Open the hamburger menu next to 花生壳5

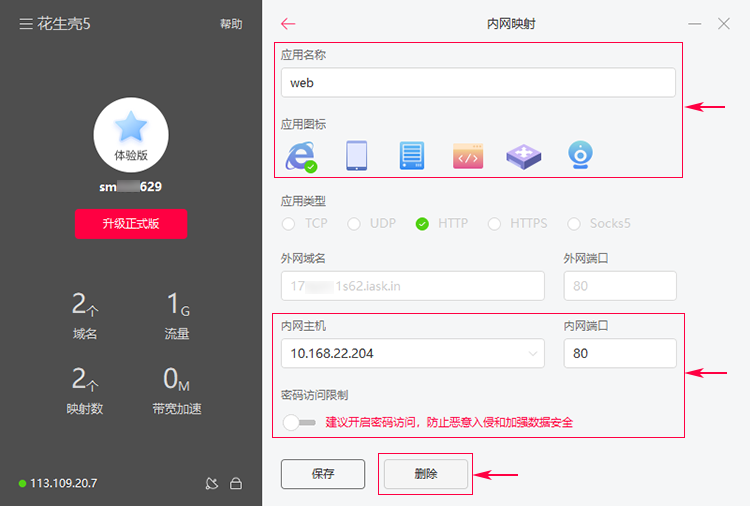coord(26,24)
